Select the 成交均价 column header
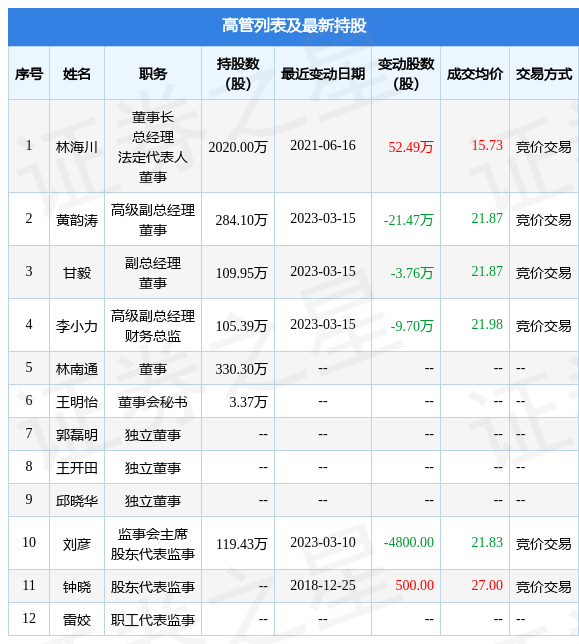The image size is (579, 644). 475,74
